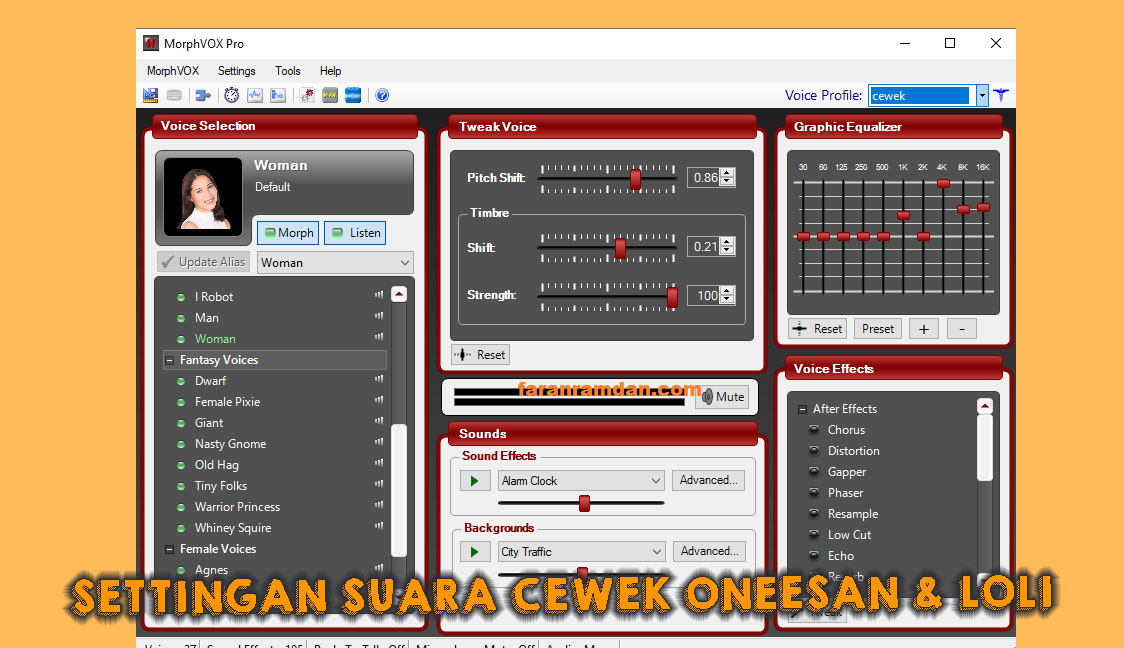1124x648 pixels.
Task: Click the Update Alias button
Action: pyautogui.click(x=204, y=262)
